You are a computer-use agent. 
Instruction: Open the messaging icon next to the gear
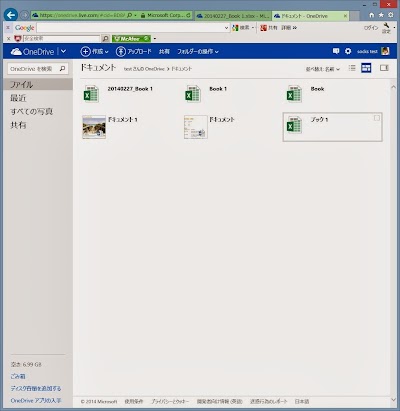tap(336, 51)
